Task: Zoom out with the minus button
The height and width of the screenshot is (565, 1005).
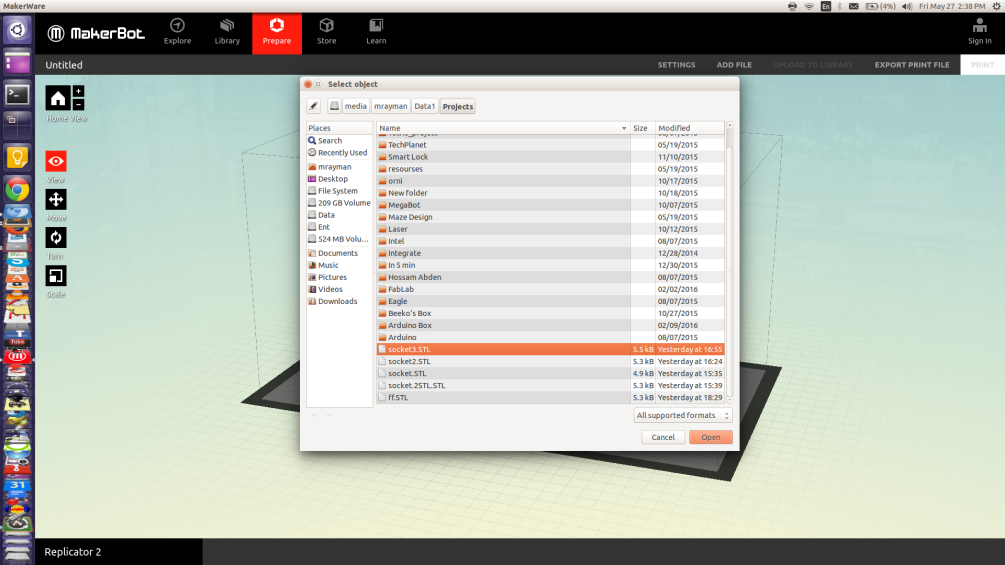Action: pos(78,104)
